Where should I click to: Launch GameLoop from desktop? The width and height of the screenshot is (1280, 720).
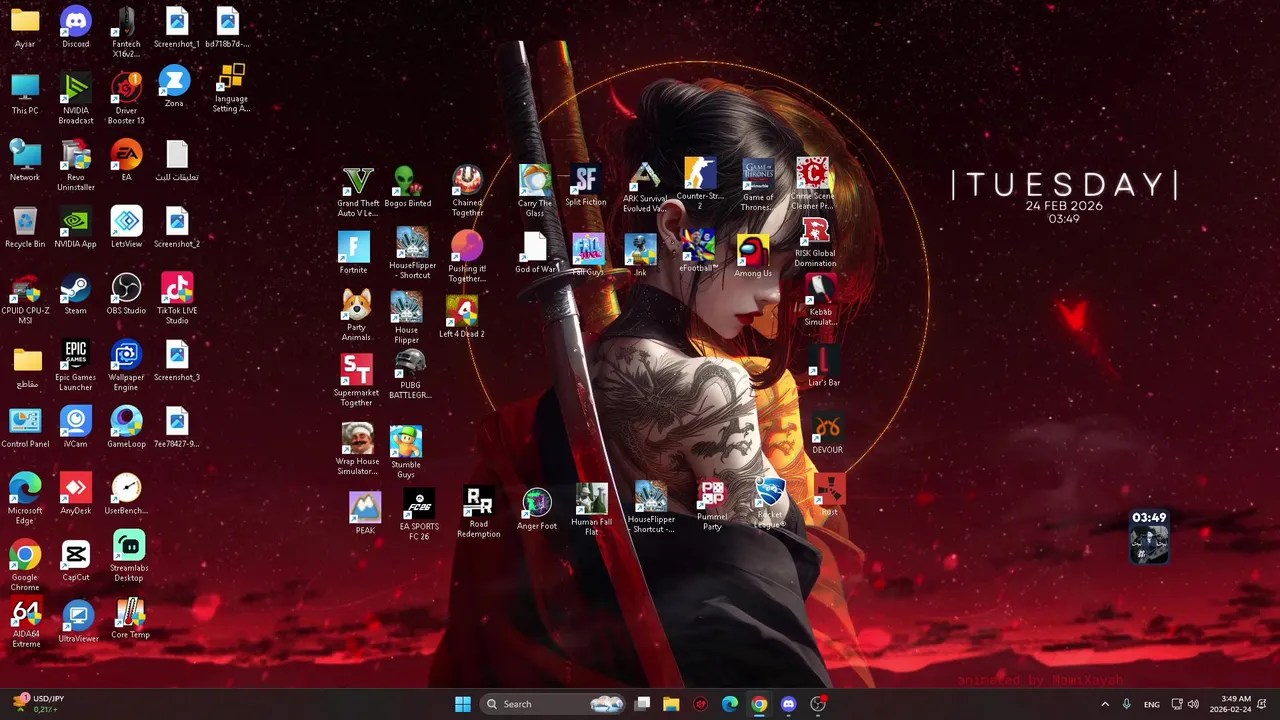(126, 427)
